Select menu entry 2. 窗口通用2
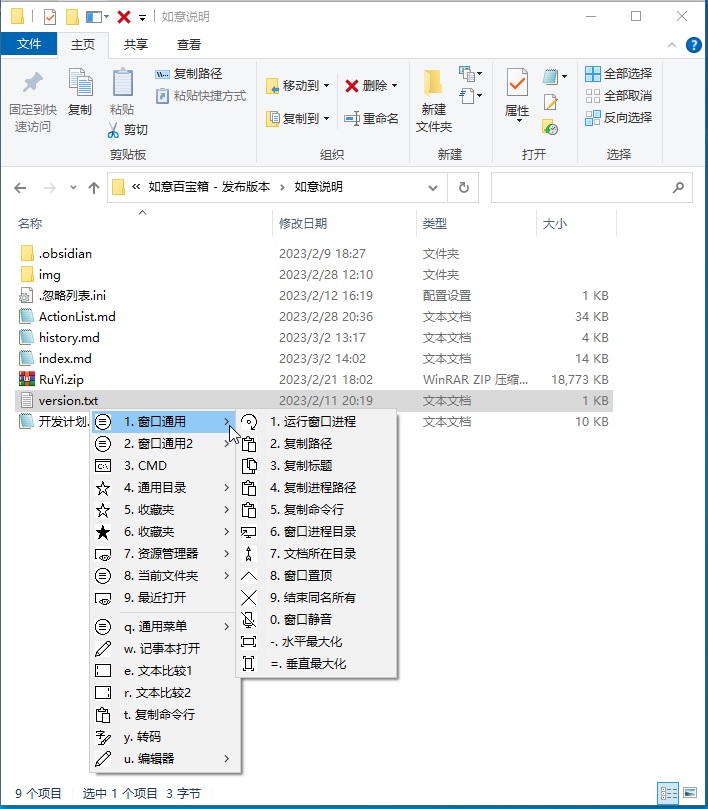Viewport: 708px width, 809px height. 165,444
